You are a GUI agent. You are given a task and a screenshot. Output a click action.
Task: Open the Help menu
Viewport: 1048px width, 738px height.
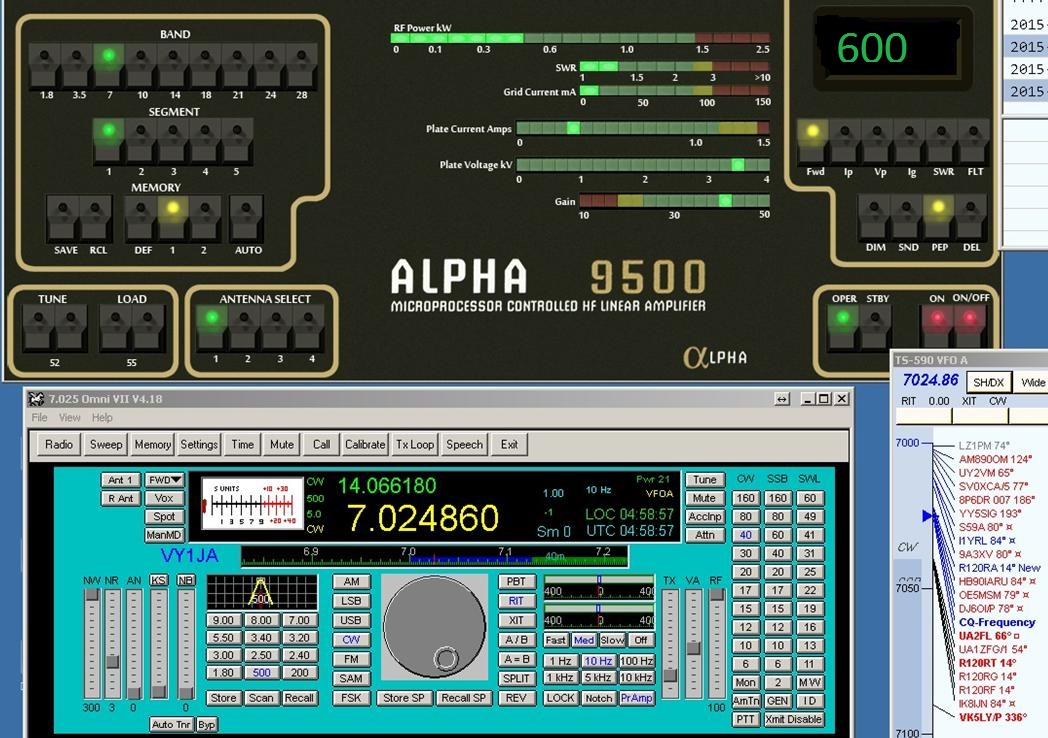click(x=102, y=418)
